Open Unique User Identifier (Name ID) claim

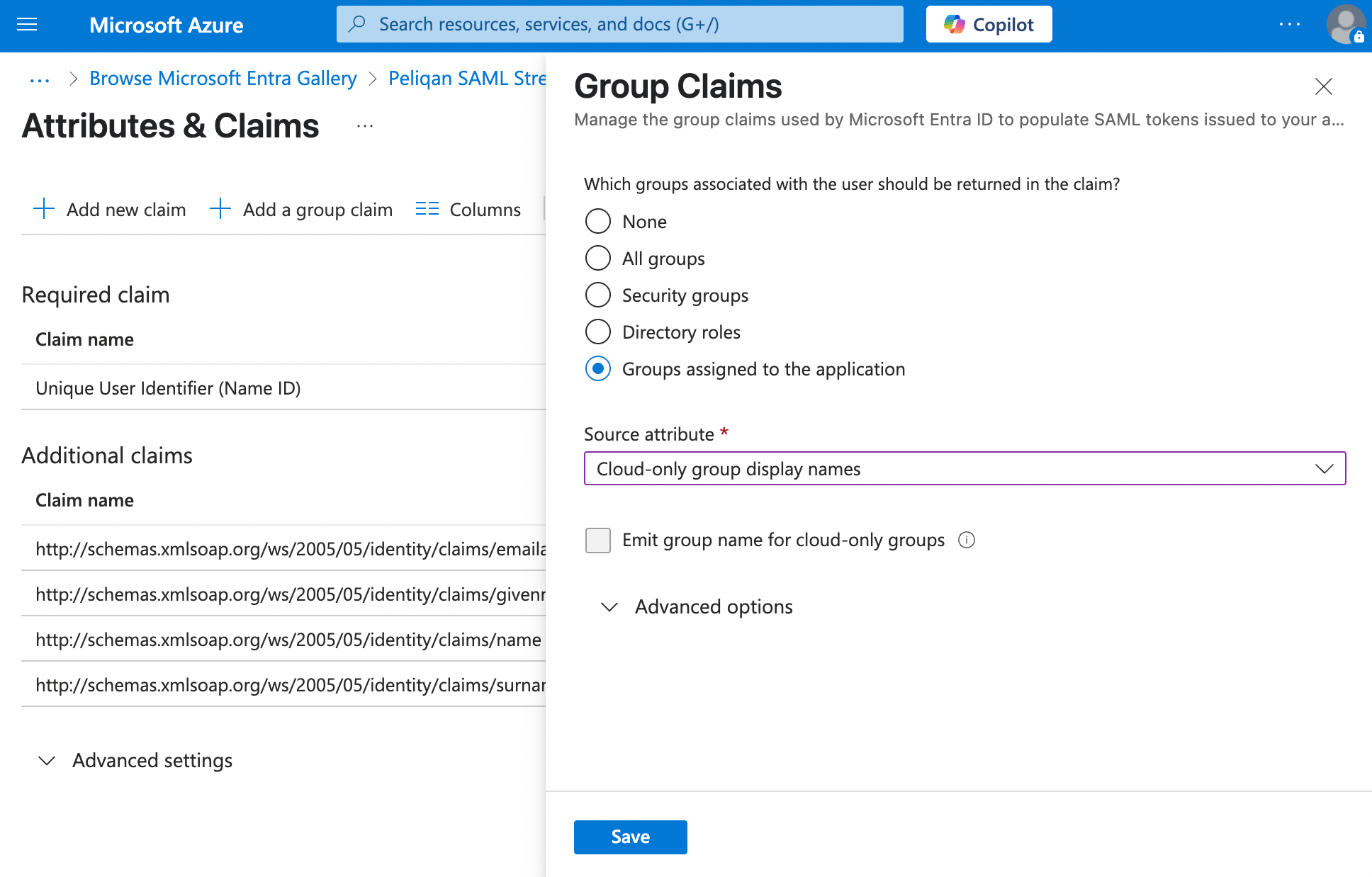(283, 387)
